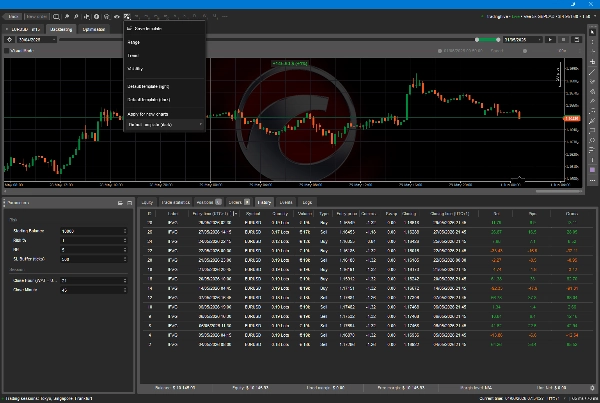Sort history by the Symbol column header
600x403 pixels.
coord(253,214)
